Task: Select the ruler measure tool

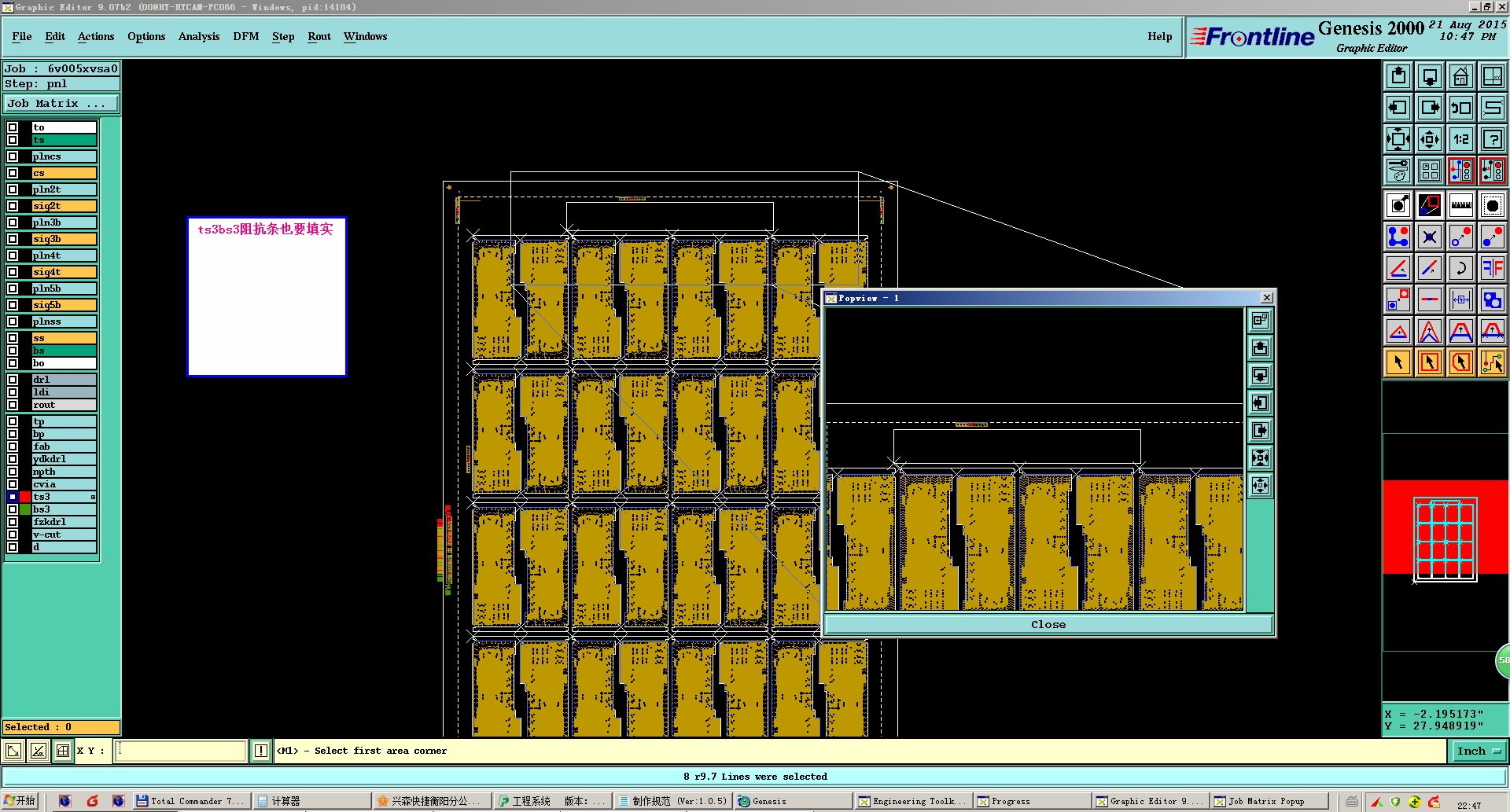Action: (1461, 205)
